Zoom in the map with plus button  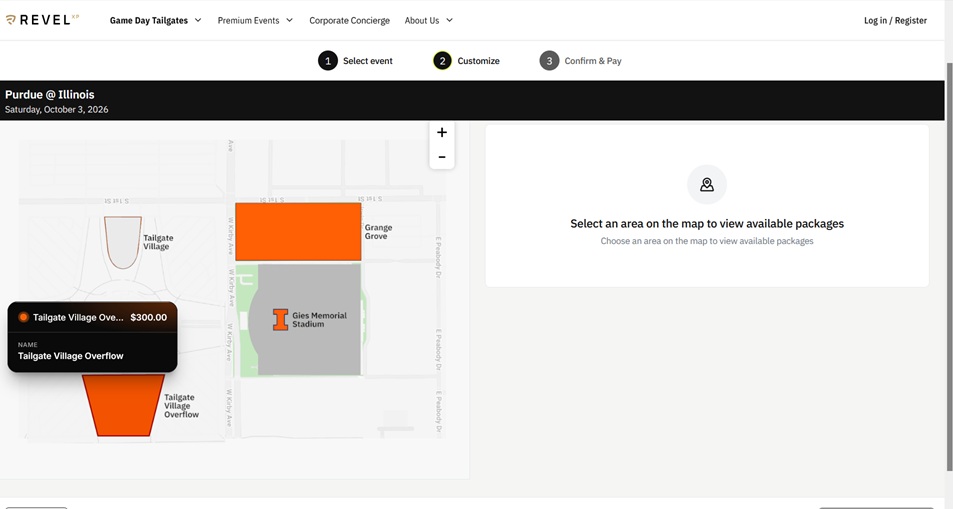442,133
